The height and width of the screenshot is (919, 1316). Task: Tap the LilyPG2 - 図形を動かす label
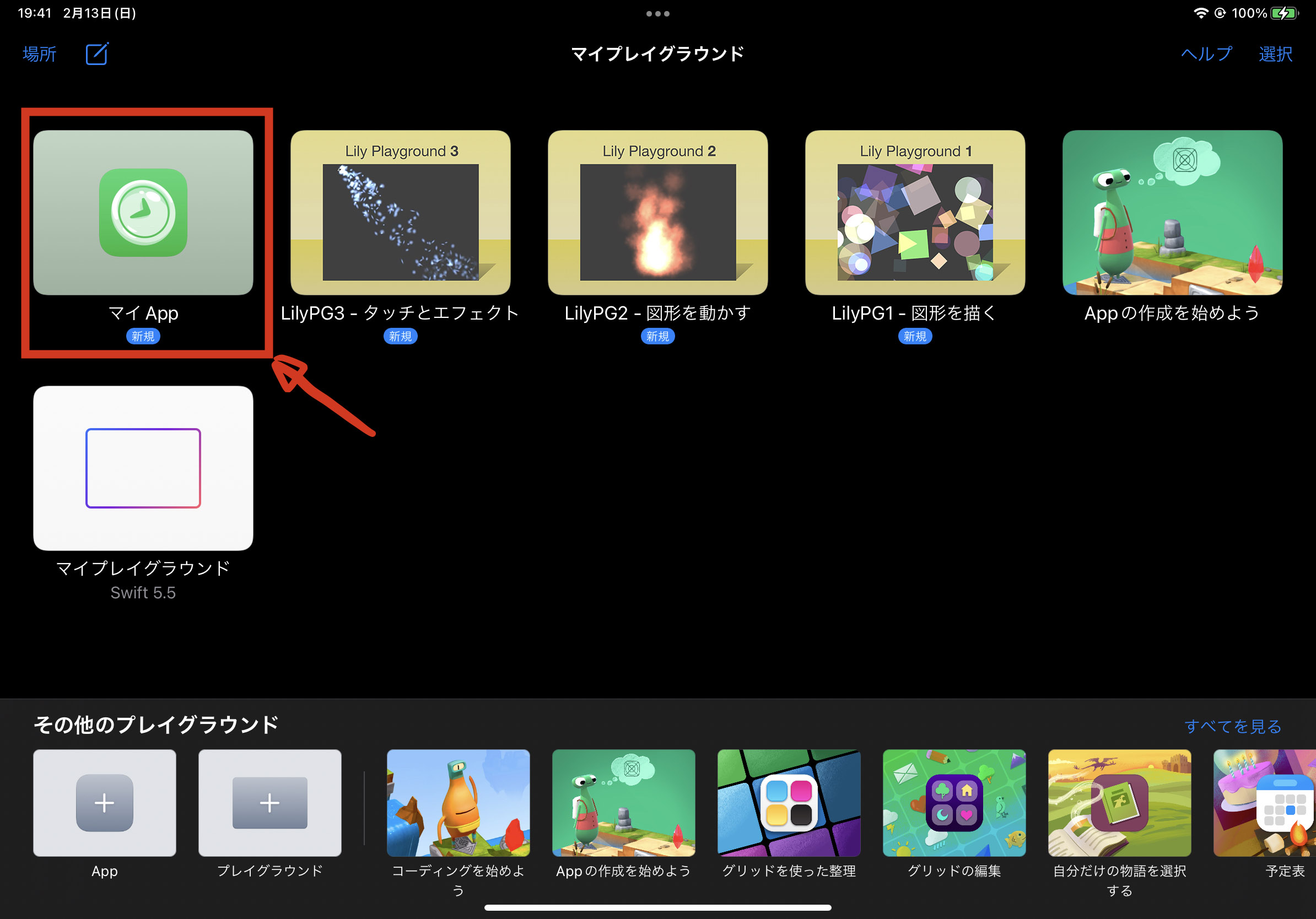(x=658, y=313)
